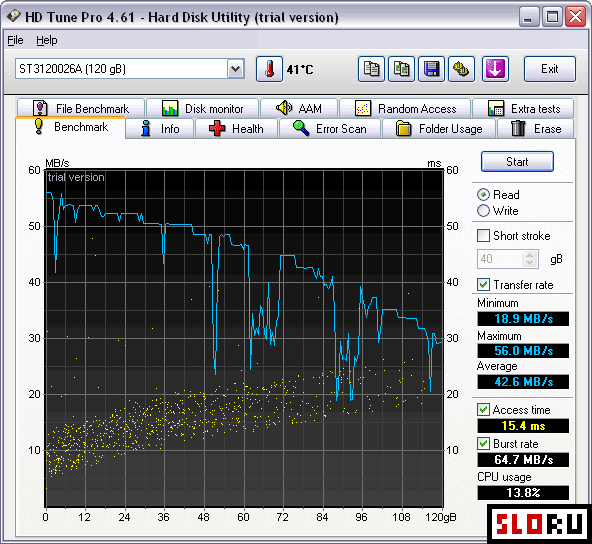Click the temperature thermometer icon
592x544 pixels.
(x=269, y=69)
